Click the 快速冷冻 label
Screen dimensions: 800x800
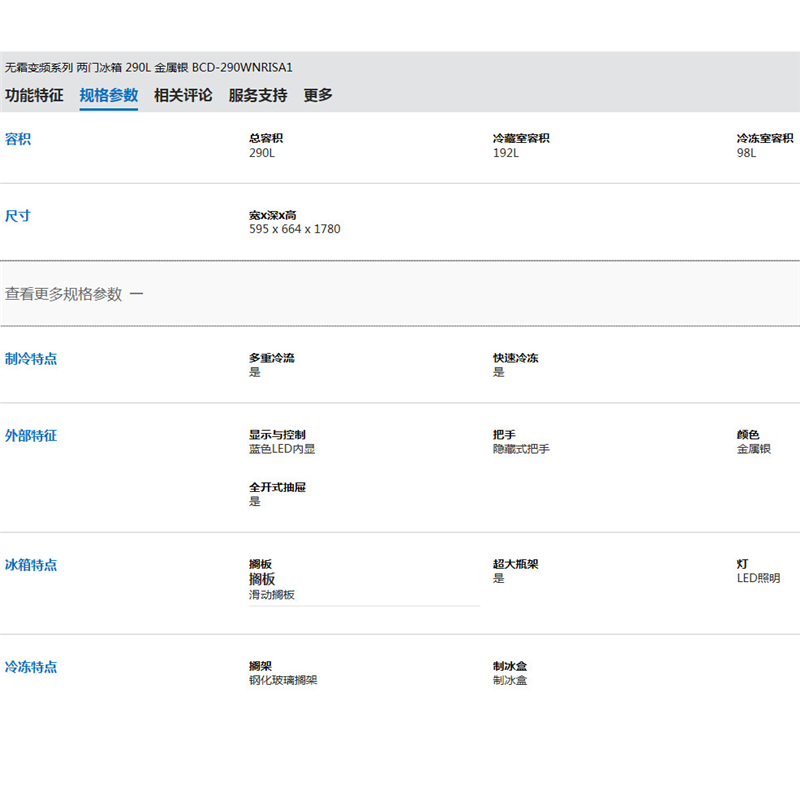[x=515, y=358]
